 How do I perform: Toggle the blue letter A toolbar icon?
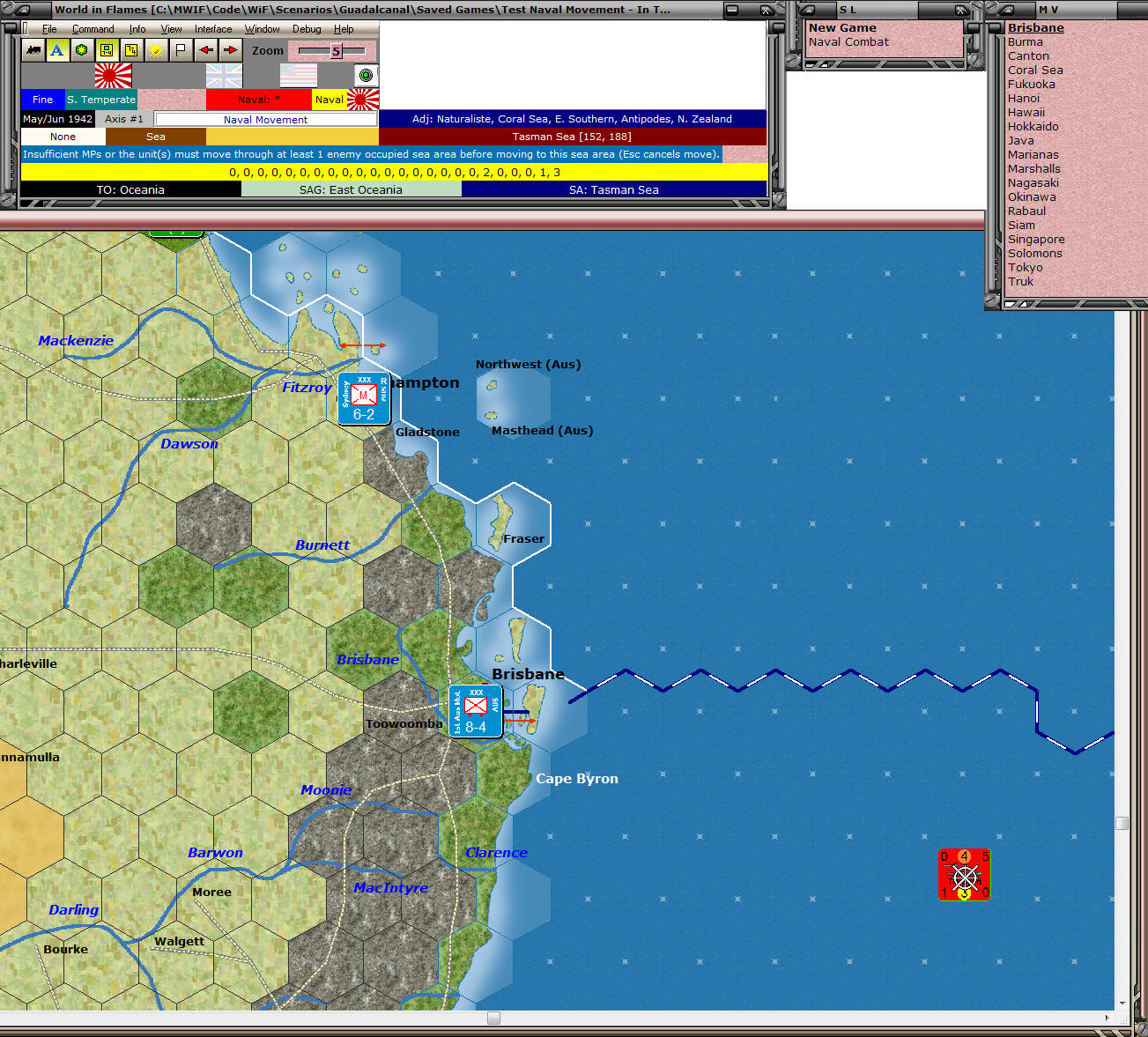[56, 50]
